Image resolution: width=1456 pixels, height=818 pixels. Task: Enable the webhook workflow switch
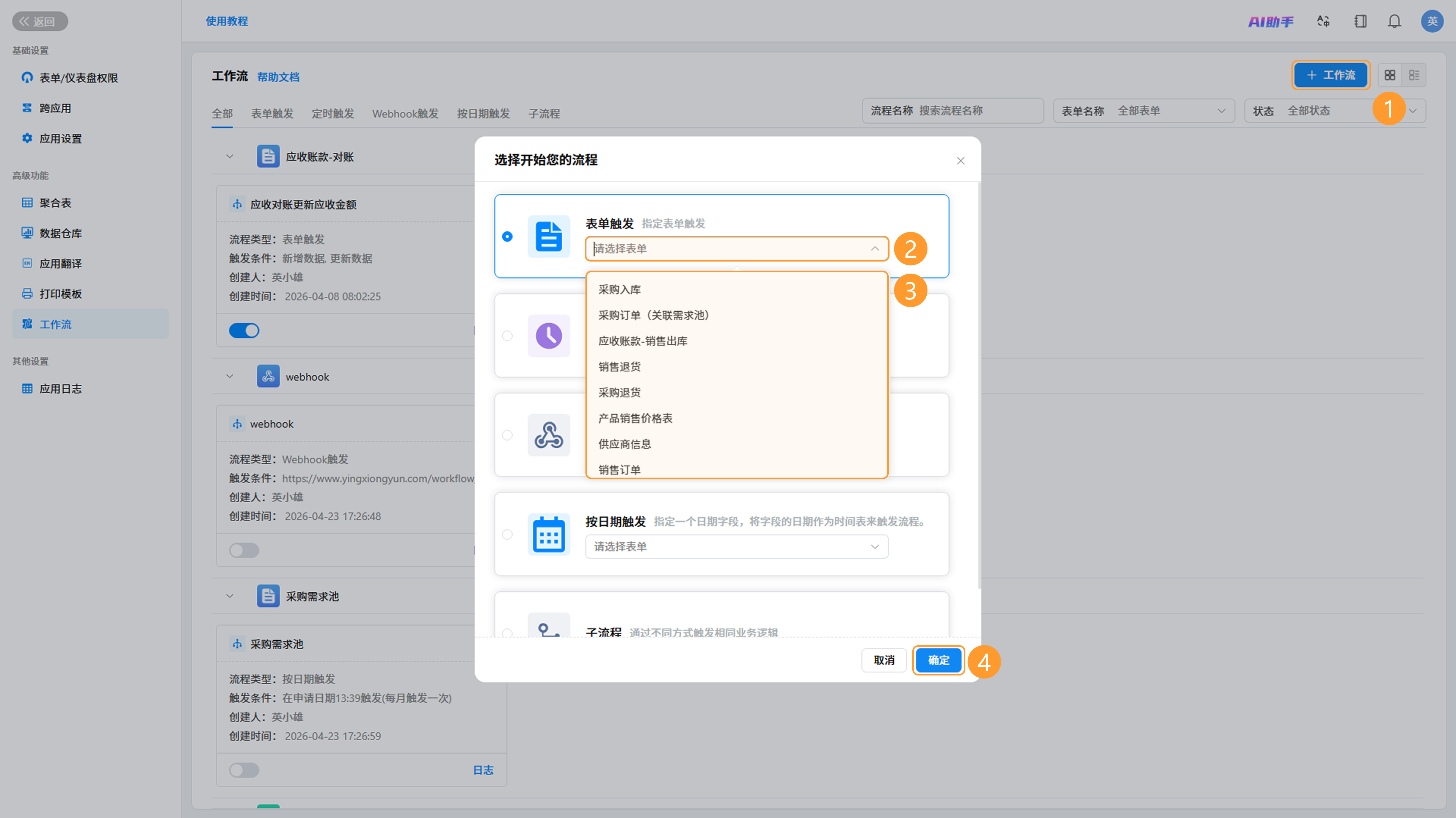(x=244, y=550)
